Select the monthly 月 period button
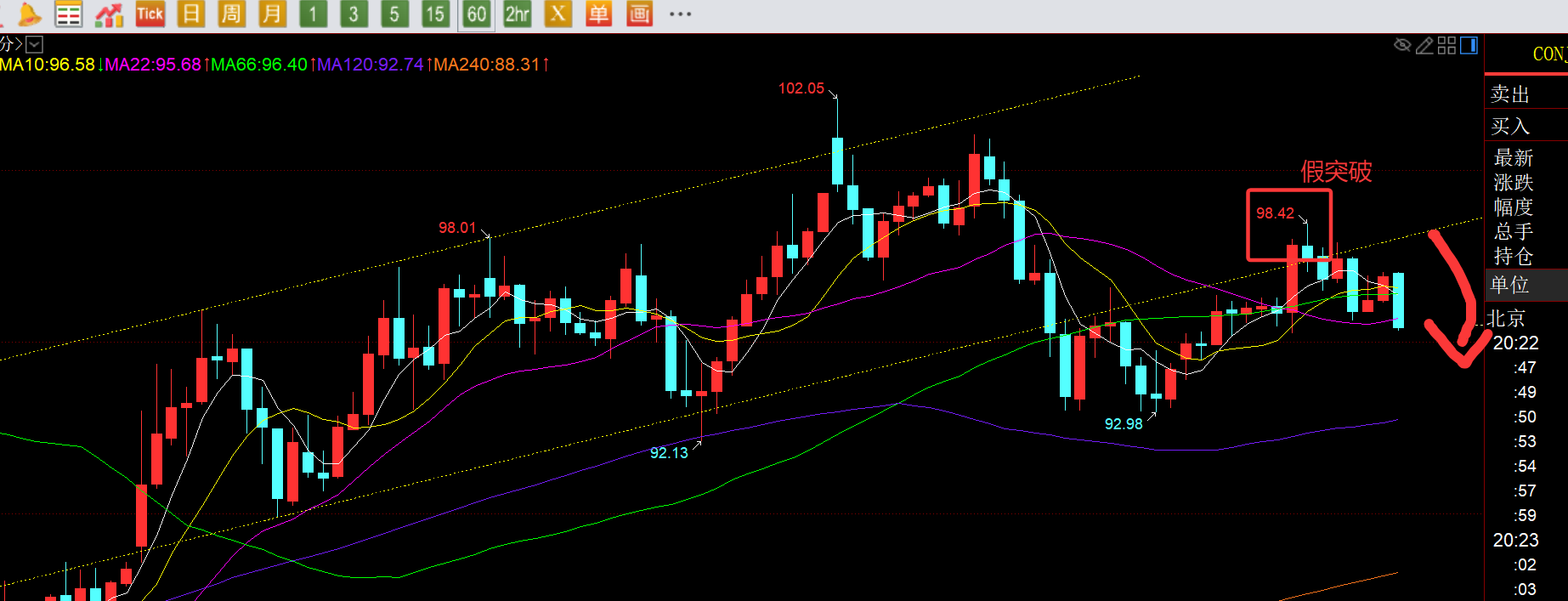This screenshot has height=601, width=1568. (x=272, y=14)
